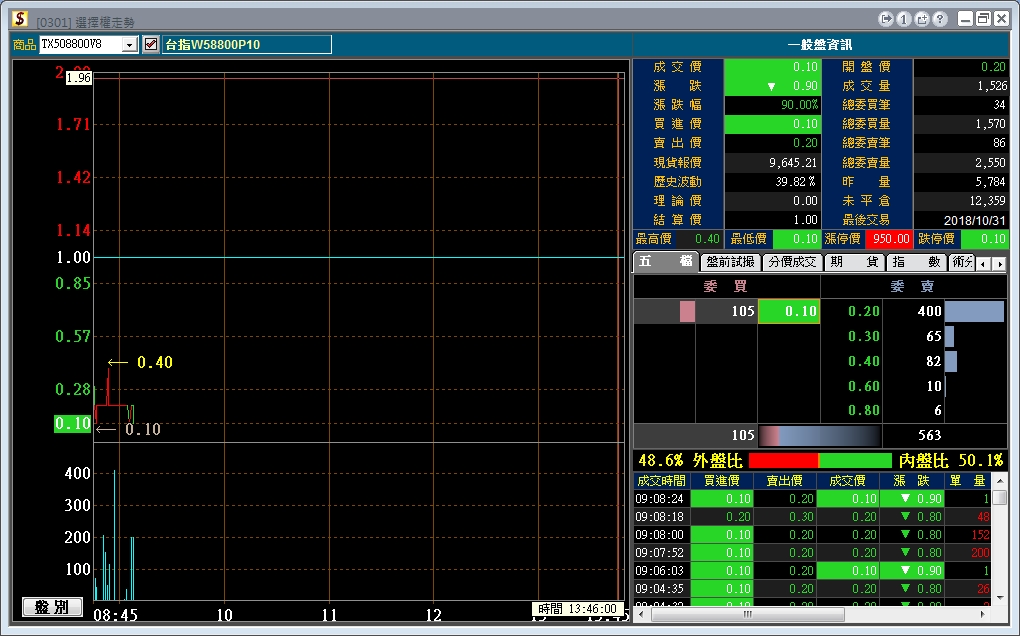This screenshot has height=636, width=1020.
Task: Select the 09:08:18 trade row
Action: coord(812,517)
